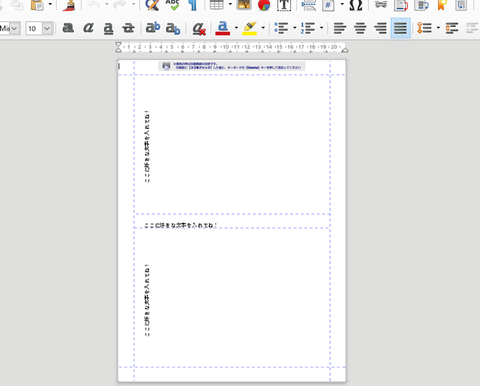The height and width of the screenshot is (386, 480).
Task: Toggle the unordered bullet list
Action: coord(281,28)
